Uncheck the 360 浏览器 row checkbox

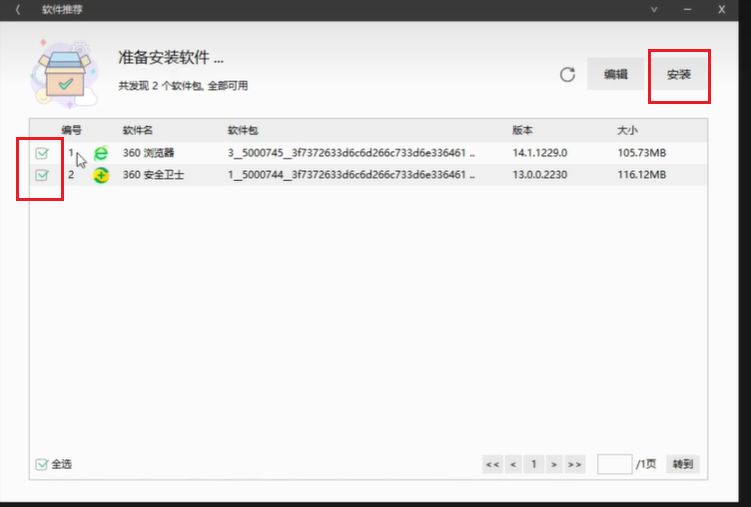(42, 153)
